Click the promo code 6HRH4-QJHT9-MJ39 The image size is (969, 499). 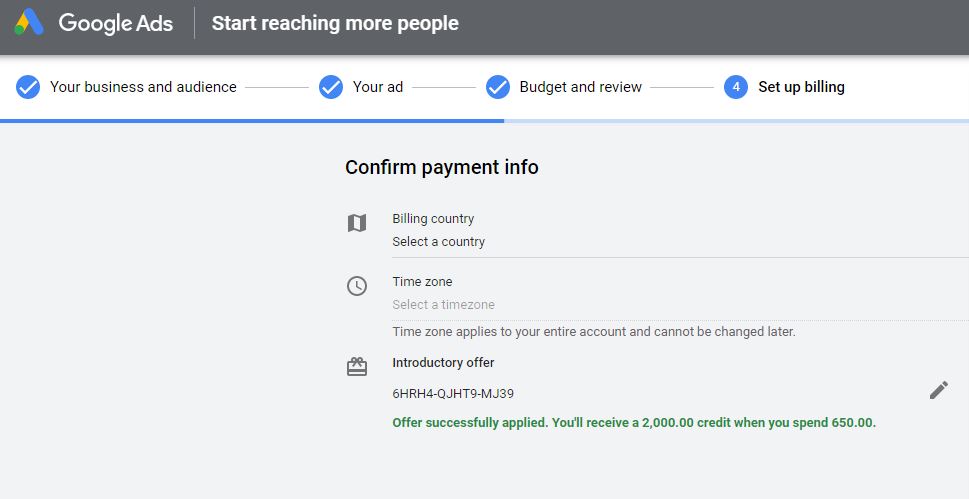coord(453,394)
